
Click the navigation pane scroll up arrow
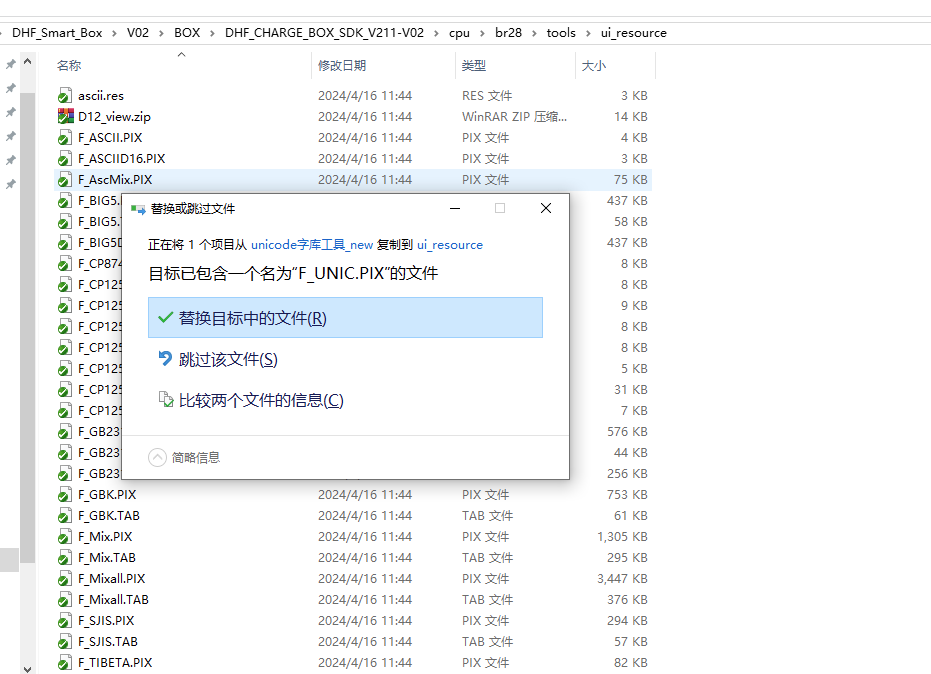(x=27, y=61)
